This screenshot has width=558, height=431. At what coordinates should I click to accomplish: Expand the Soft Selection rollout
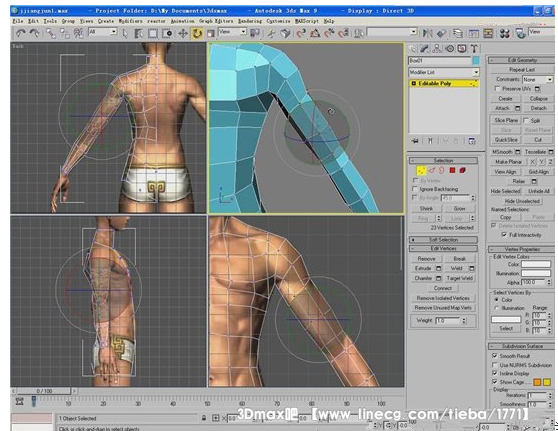[x=443, y=240]
